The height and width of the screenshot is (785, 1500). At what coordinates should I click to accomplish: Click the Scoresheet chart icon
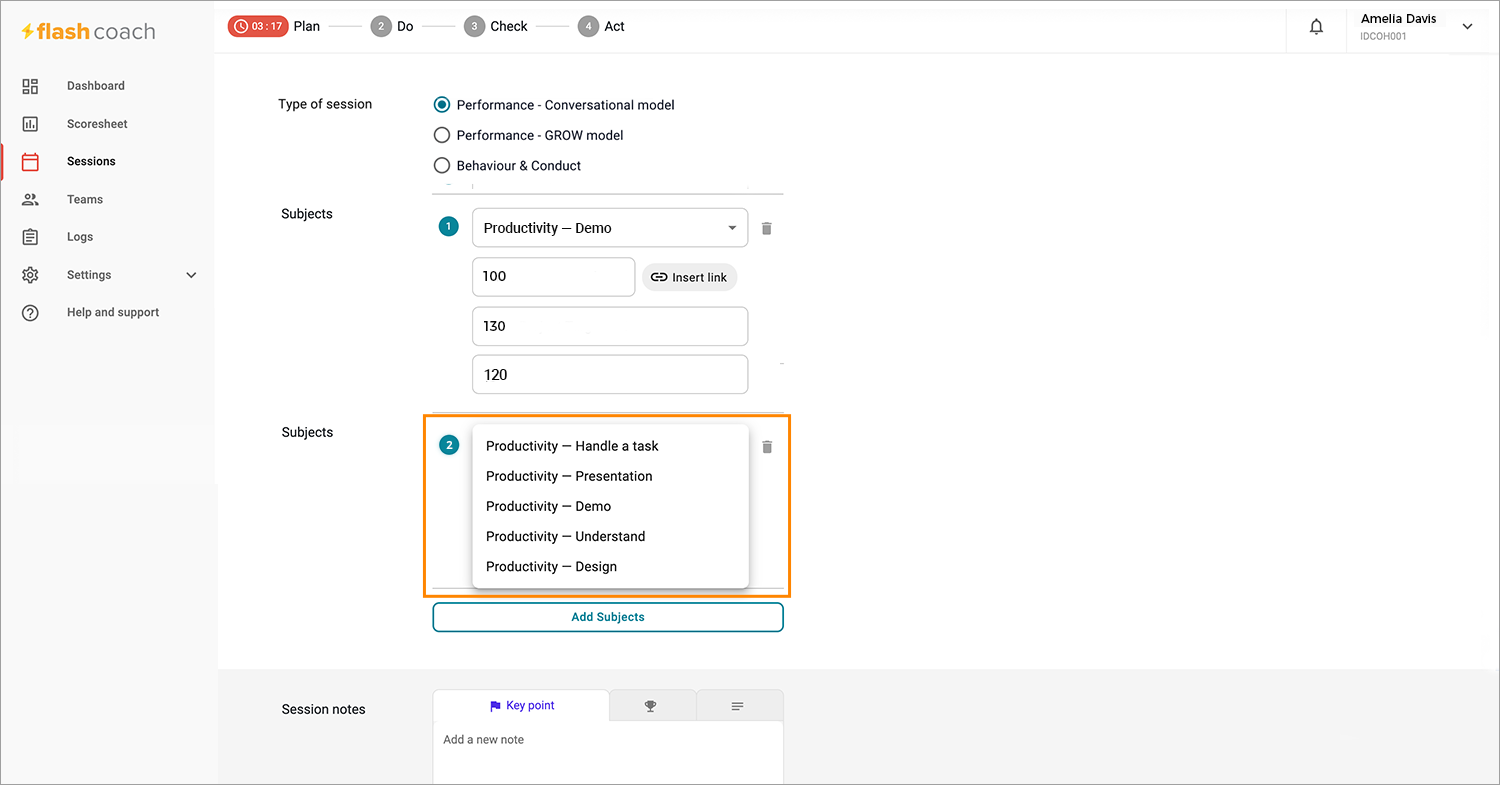[30, 124]
